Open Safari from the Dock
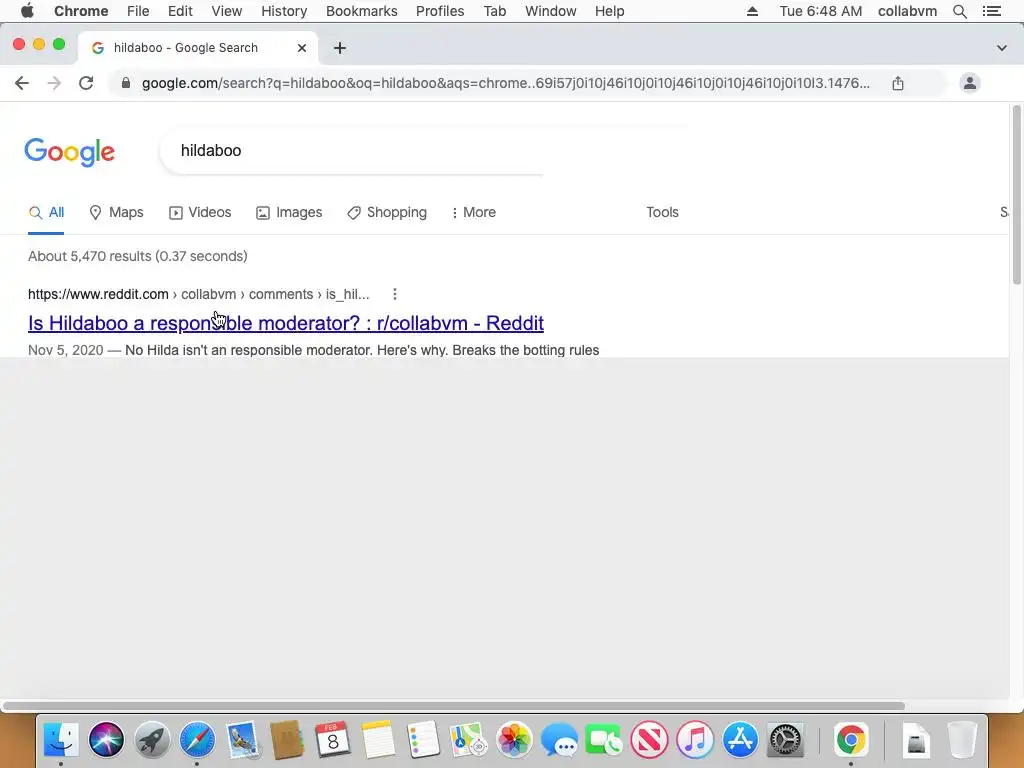 pyautogui.click(x=197, y=740)
